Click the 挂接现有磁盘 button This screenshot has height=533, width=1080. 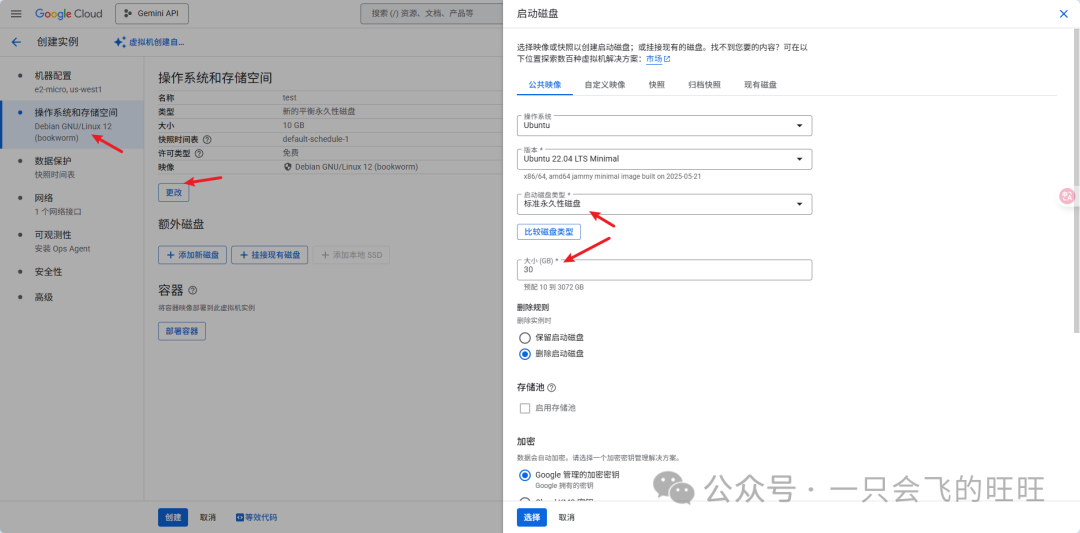[x=269, y=255]
